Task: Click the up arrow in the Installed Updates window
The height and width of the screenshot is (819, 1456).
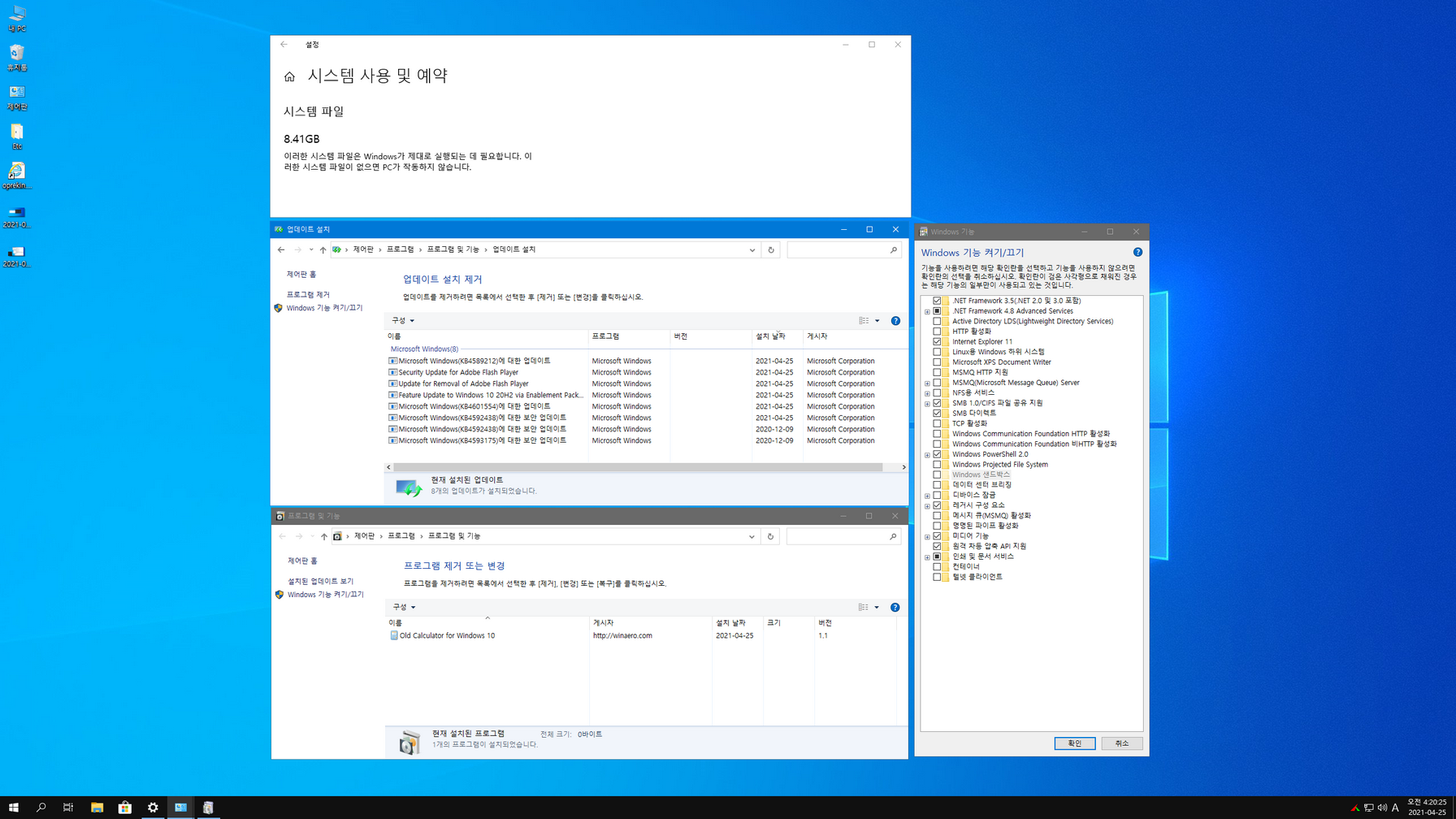Action: pyautogui.click(x=323, y=250)
